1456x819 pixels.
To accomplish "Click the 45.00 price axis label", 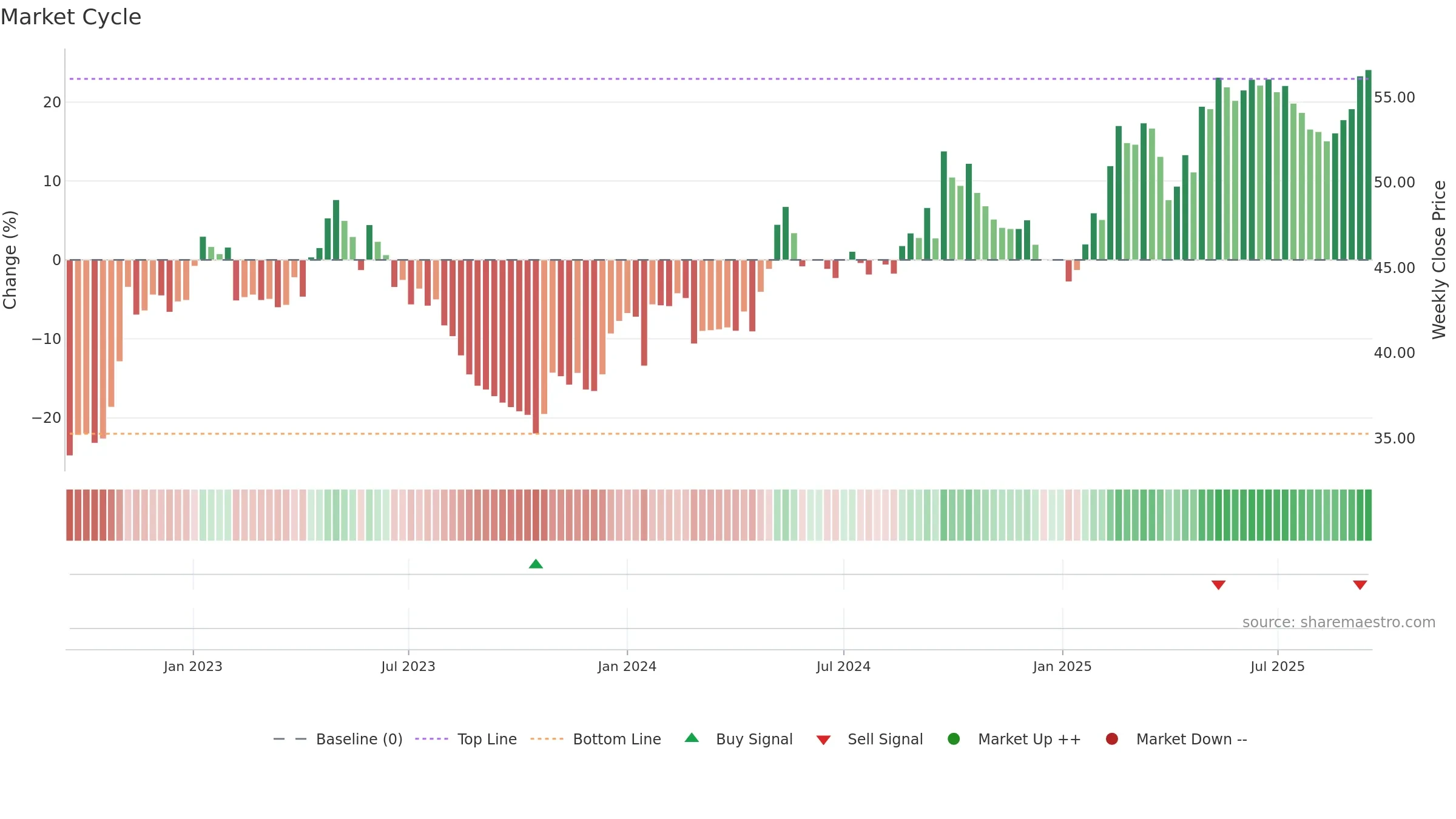I will coord(1394,268).
